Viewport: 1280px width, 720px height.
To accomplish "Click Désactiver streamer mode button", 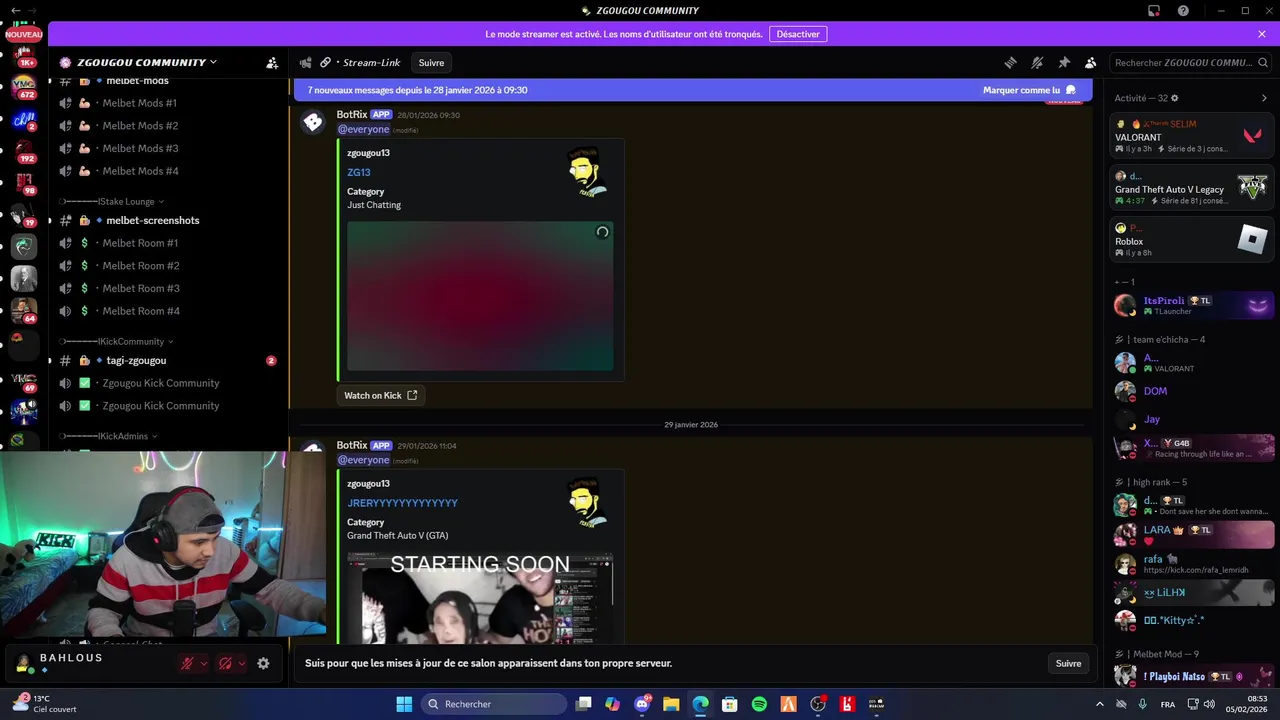I will pyautogui.click(x=798, y=34).
